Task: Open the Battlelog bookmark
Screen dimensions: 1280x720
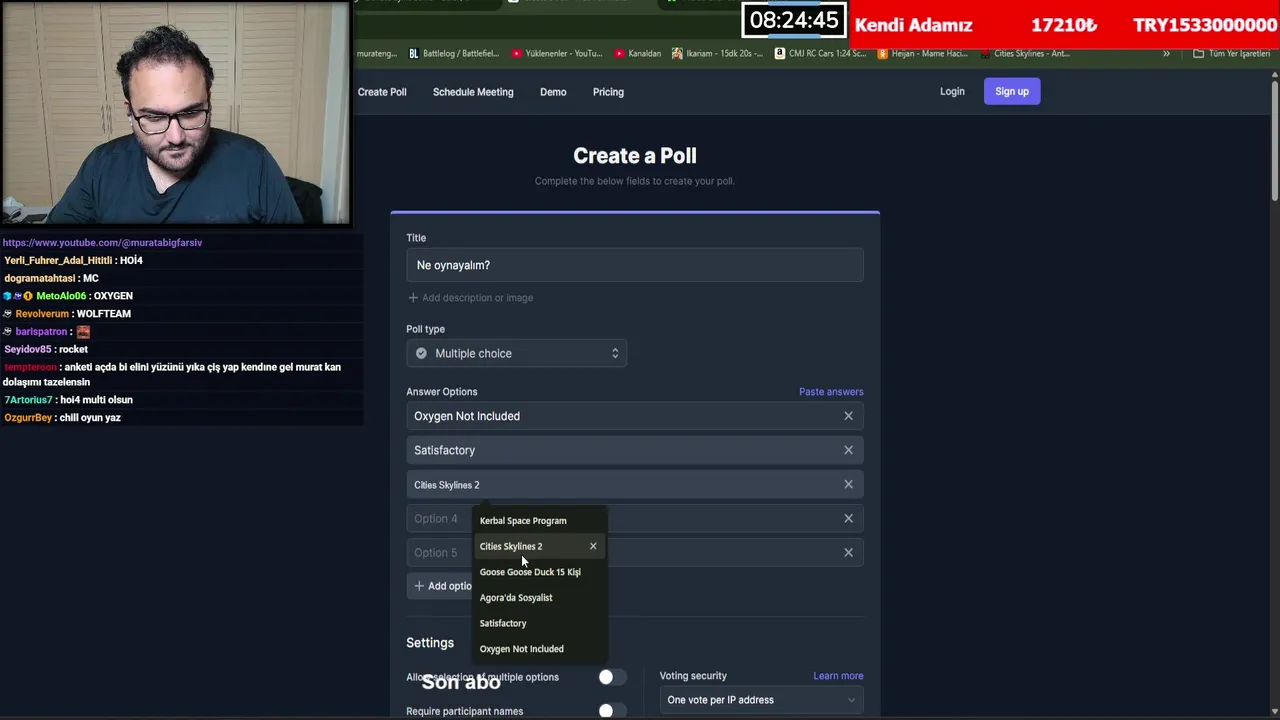Action: (453, 54)
